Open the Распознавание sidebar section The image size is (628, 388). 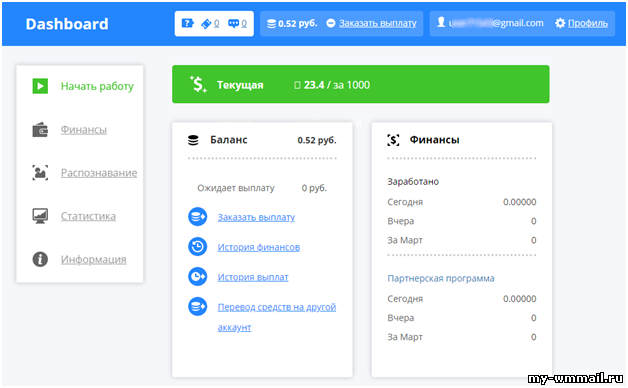[x=99, y=173]
